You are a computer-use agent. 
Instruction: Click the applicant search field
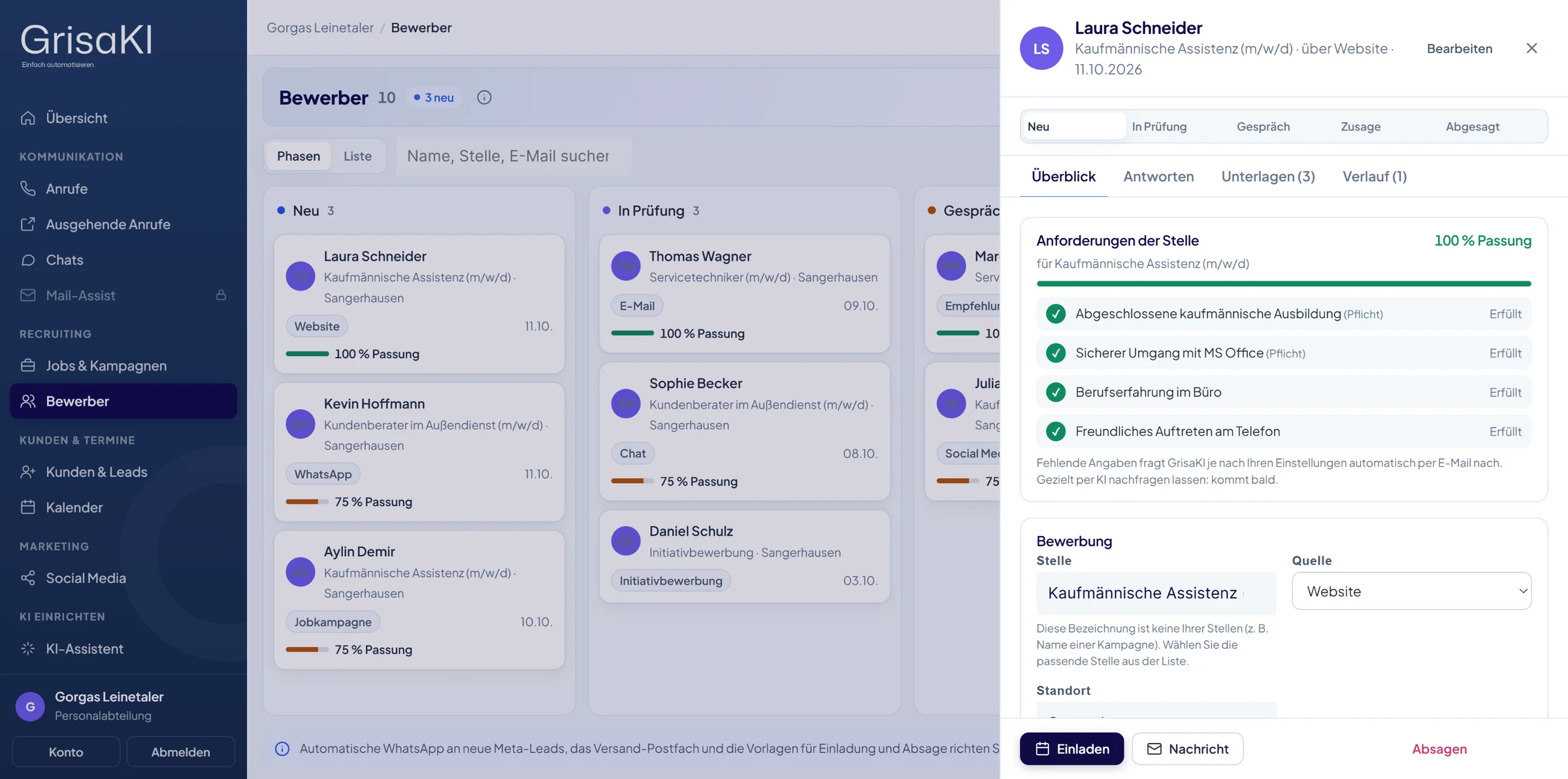[x=514, y=156]
